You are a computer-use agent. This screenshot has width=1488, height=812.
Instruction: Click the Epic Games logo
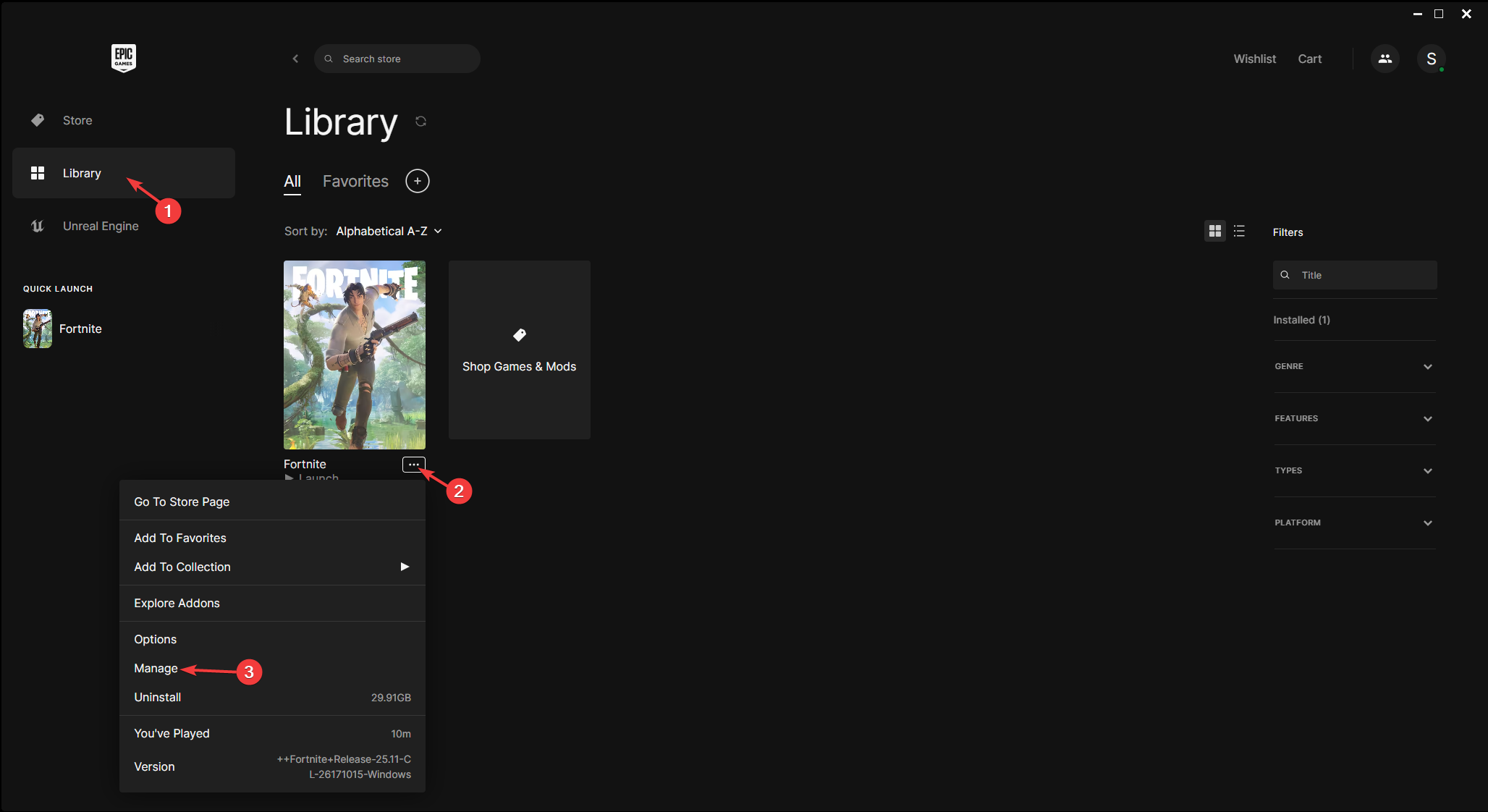click(124, 58)
